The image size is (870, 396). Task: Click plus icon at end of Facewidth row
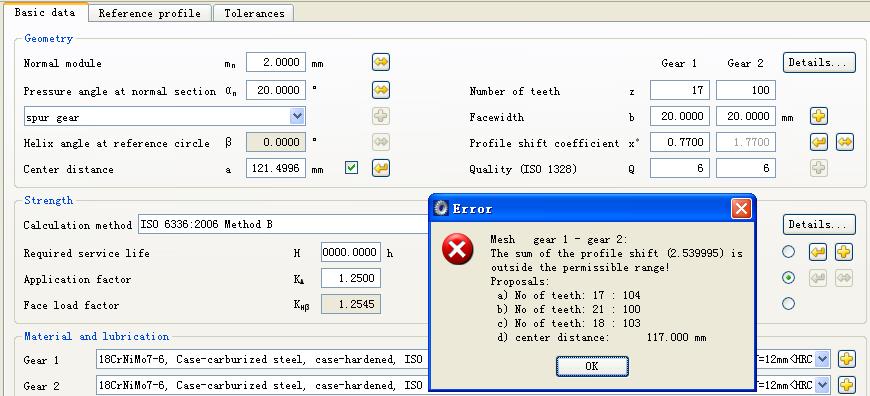(819, 116)
